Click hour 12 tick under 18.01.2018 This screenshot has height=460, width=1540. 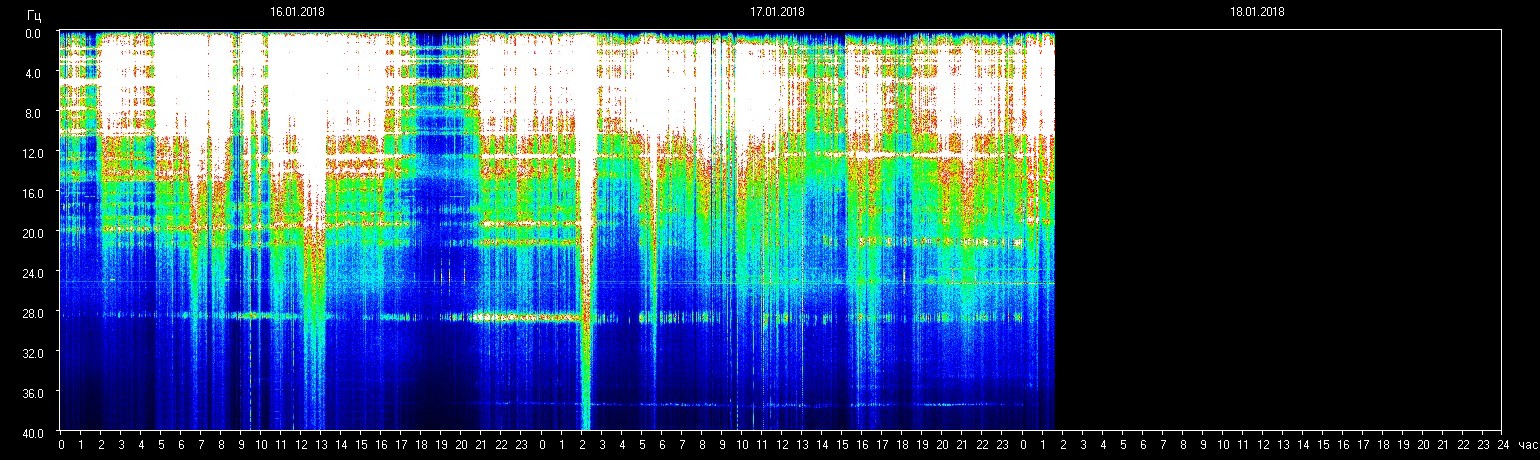pos(1262,444)
